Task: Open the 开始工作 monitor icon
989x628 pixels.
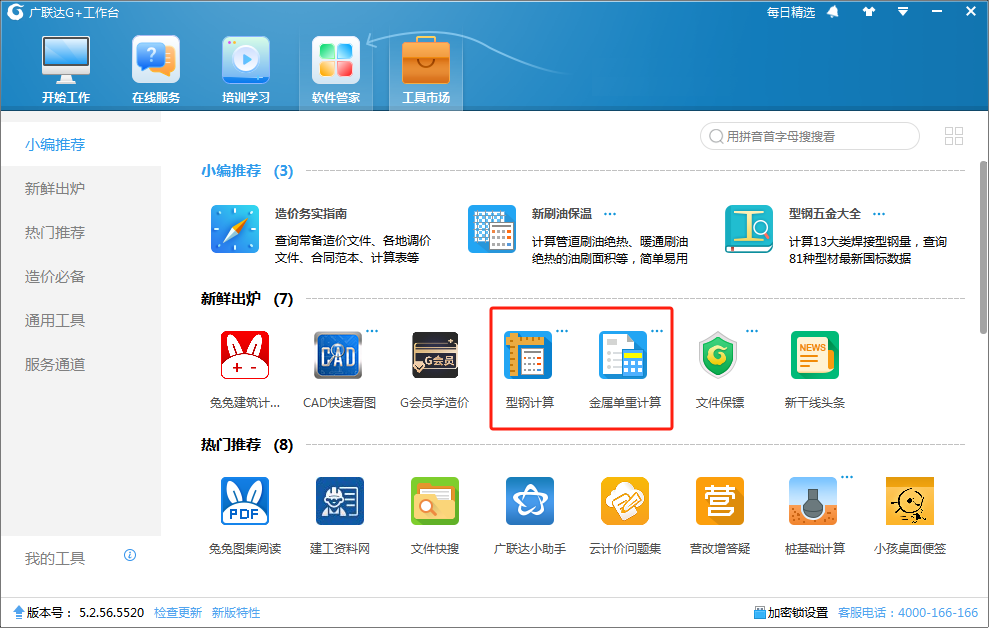Action: point(66,60)
